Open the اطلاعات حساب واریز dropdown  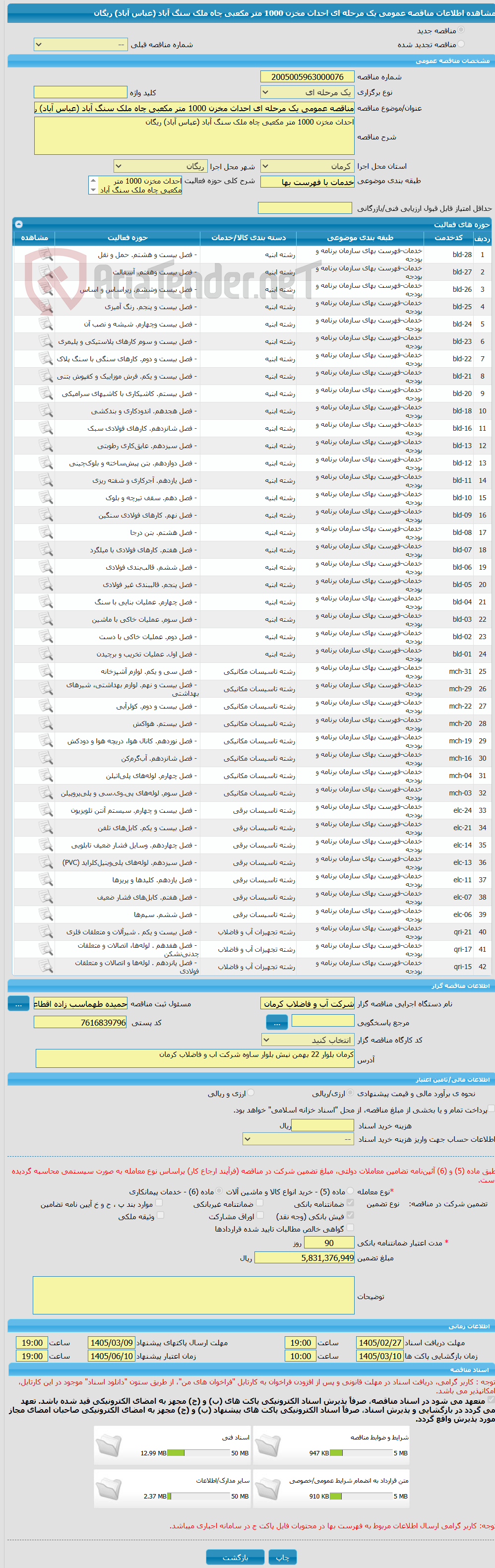298,1139
